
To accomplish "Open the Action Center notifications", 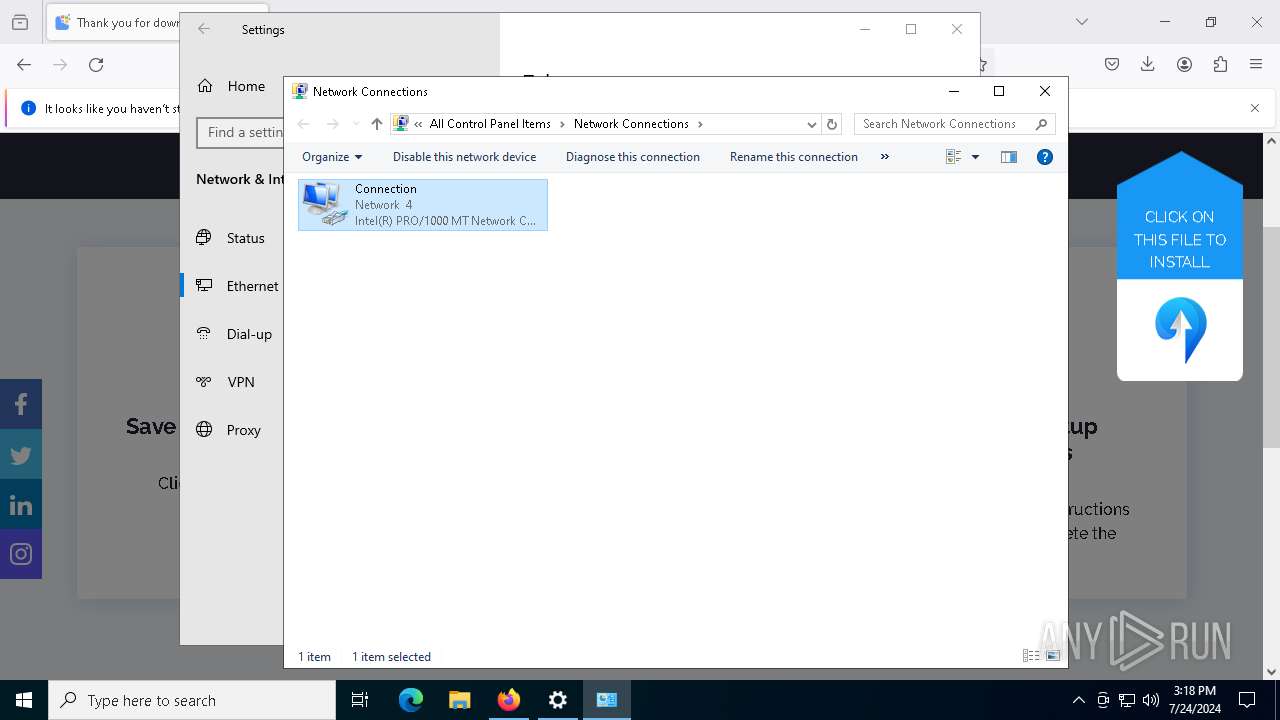I will [x=1247, y=700].
